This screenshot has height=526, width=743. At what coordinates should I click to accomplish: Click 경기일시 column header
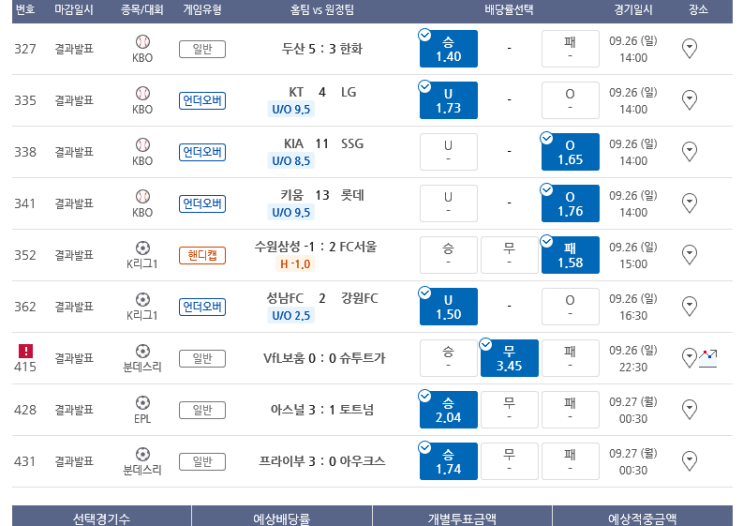tap(633, 9)
